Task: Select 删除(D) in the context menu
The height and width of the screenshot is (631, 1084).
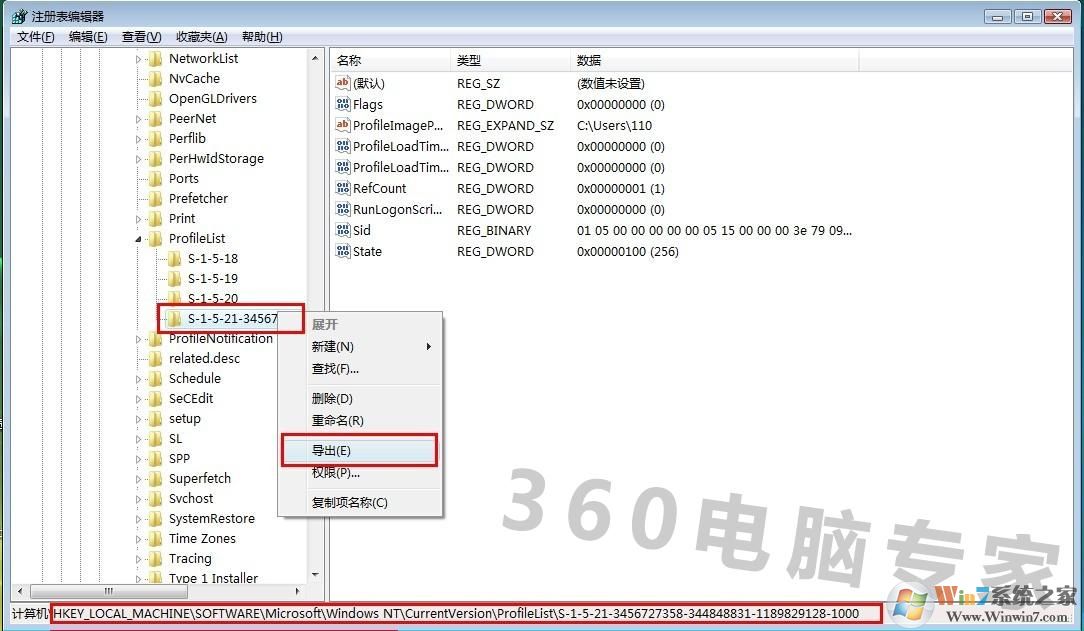Action: [332, 399]
